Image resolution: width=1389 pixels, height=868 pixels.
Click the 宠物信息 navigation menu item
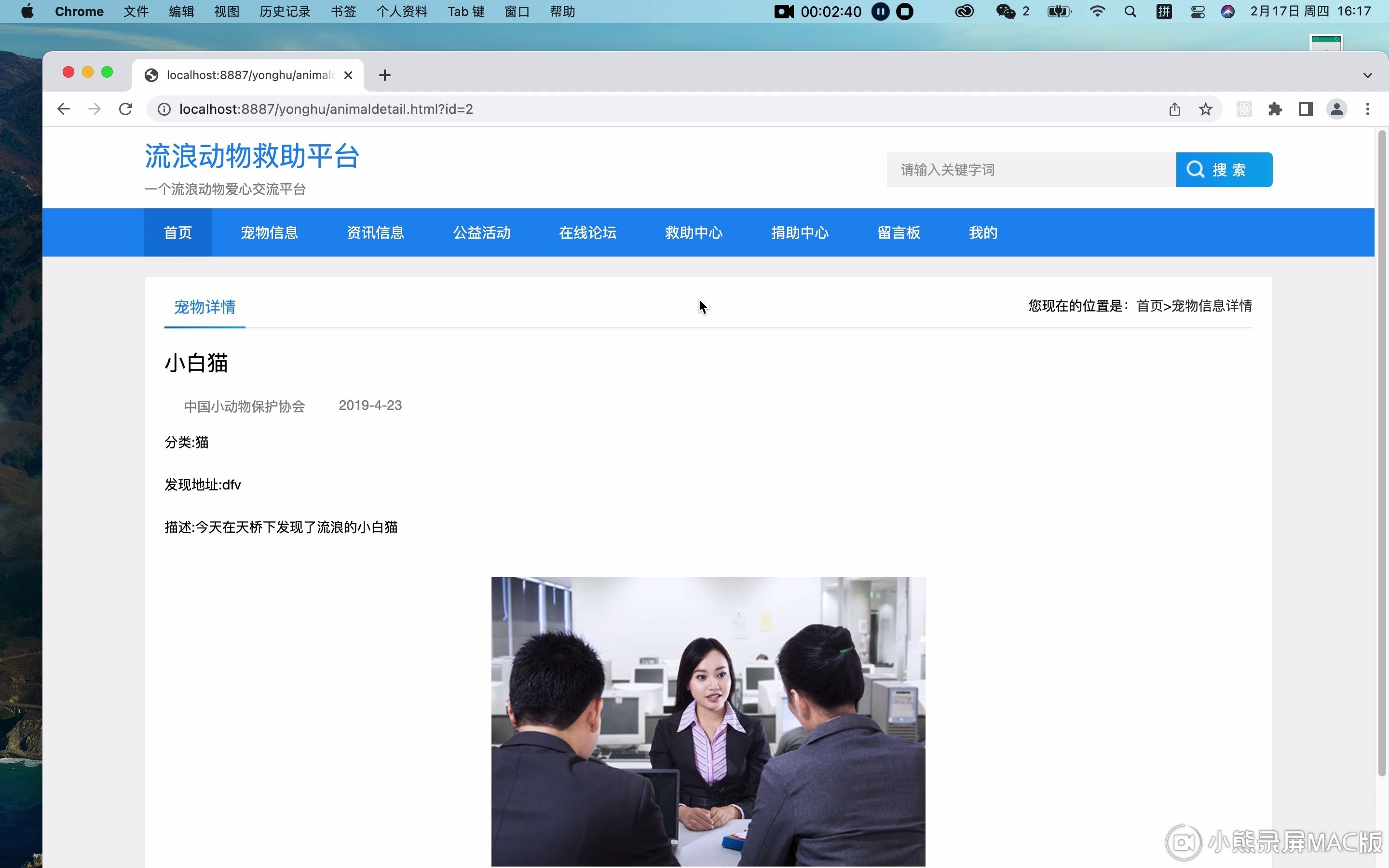(x=269, y=233)
